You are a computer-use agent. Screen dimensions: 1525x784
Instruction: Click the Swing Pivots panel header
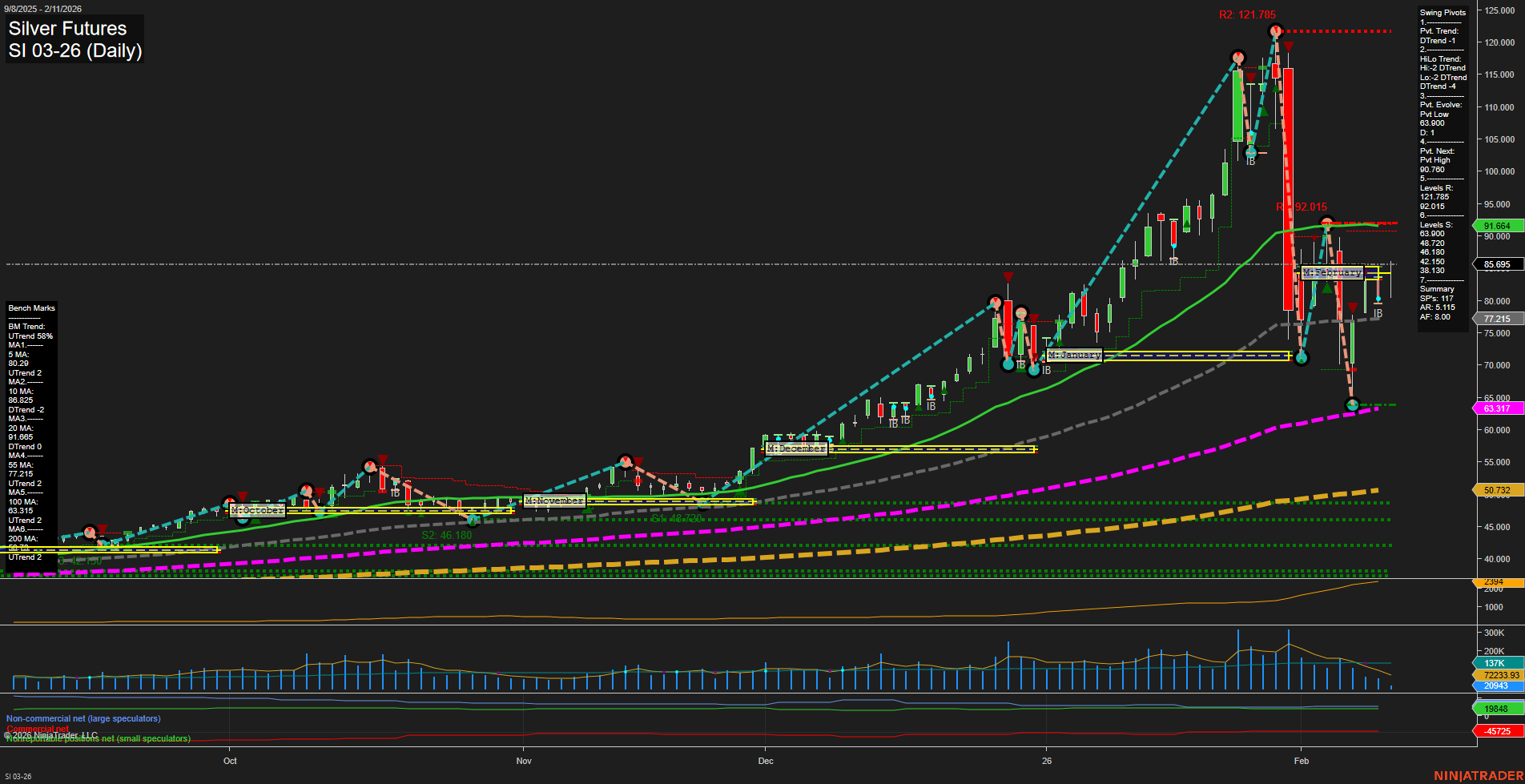(1444, 12)
